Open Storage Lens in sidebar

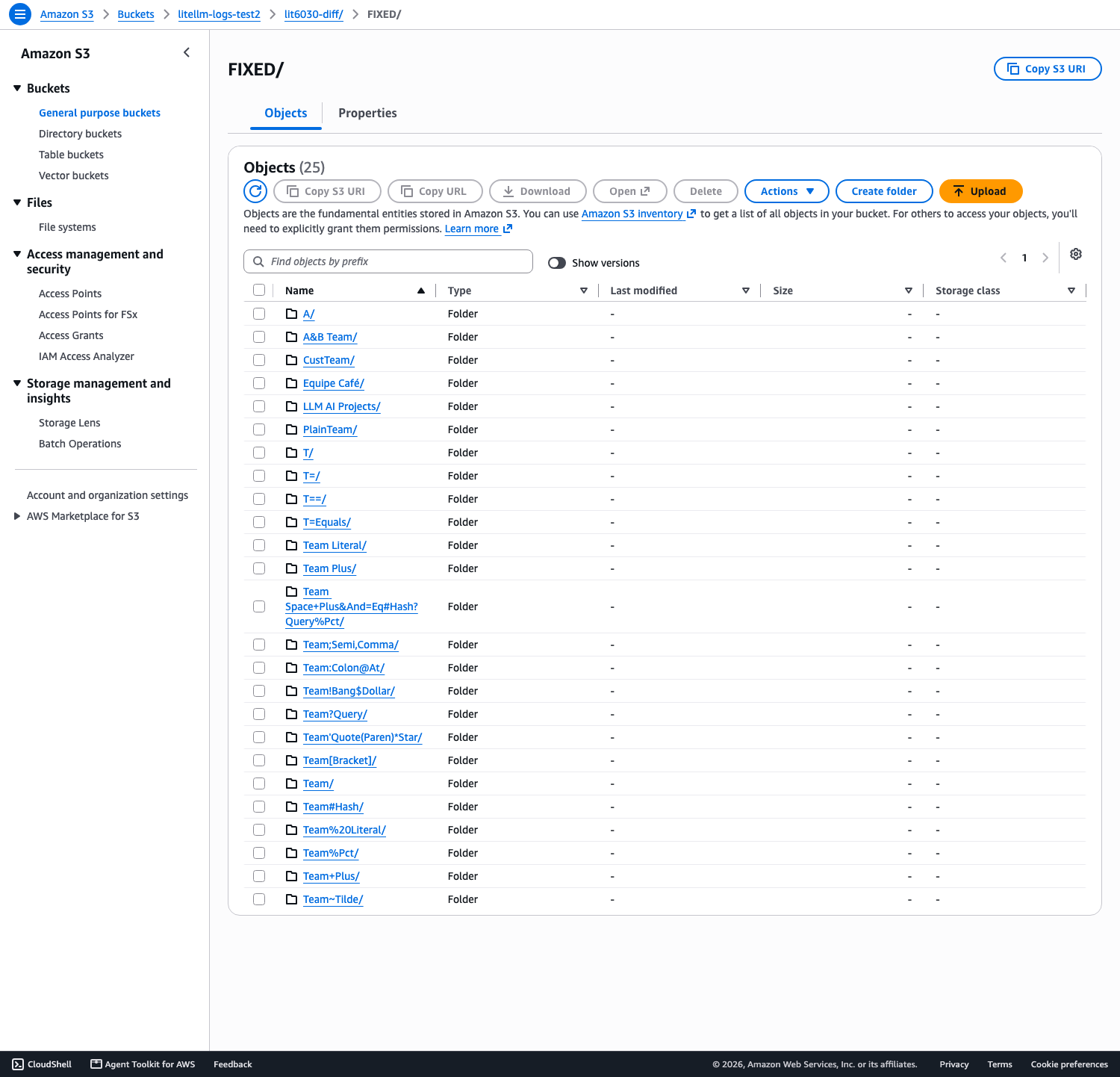tap(69, 423)
